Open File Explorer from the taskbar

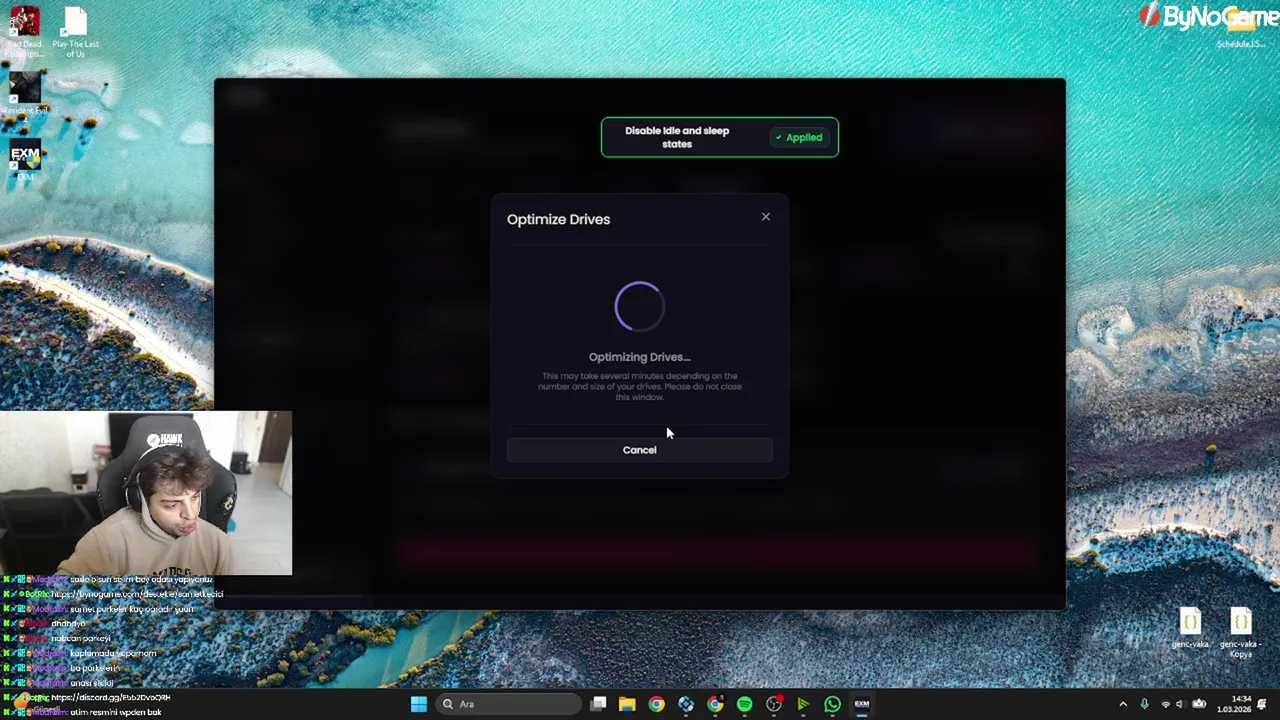(x=627, y=704)
